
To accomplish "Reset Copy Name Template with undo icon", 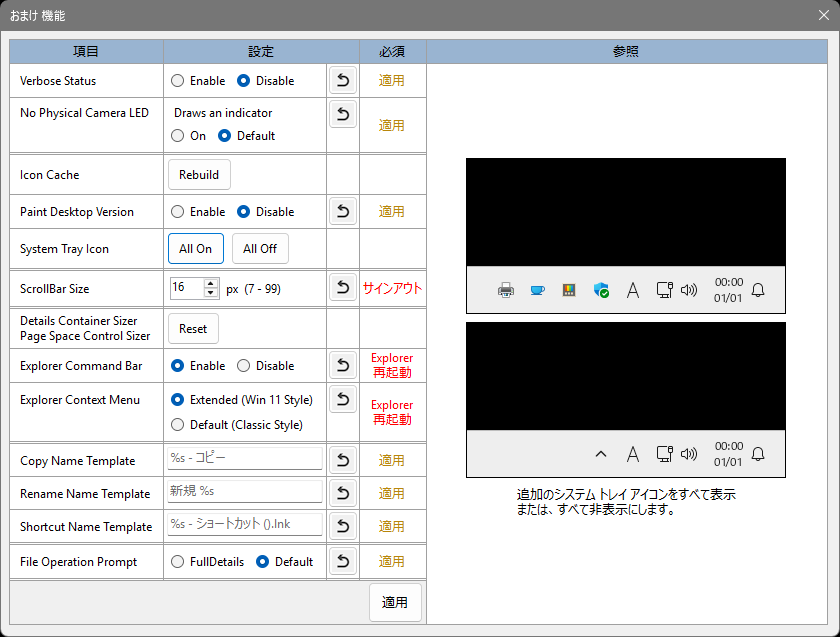I will click(x=343, y=460).
